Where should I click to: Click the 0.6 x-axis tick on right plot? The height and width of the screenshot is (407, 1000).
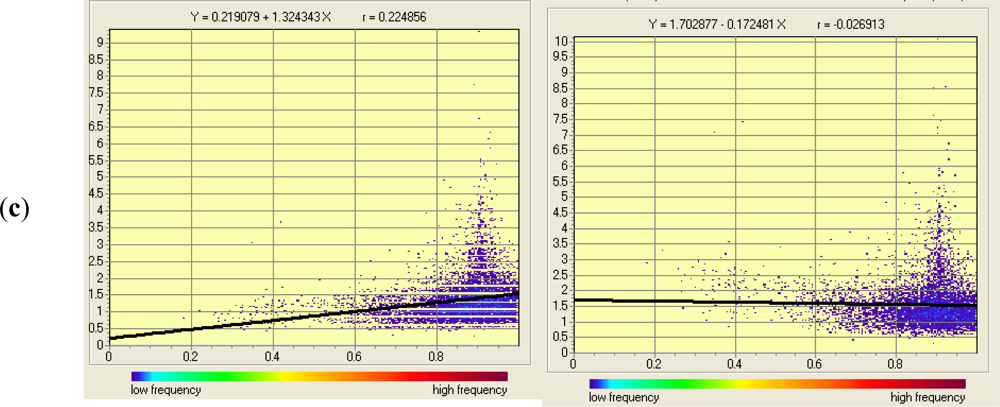(815, 365)
